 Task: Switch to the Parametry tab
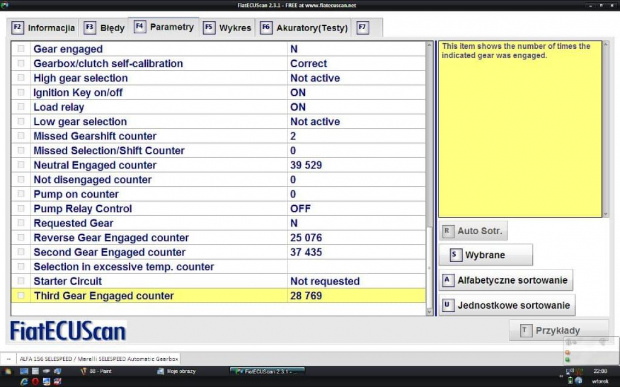coord(164,27)
